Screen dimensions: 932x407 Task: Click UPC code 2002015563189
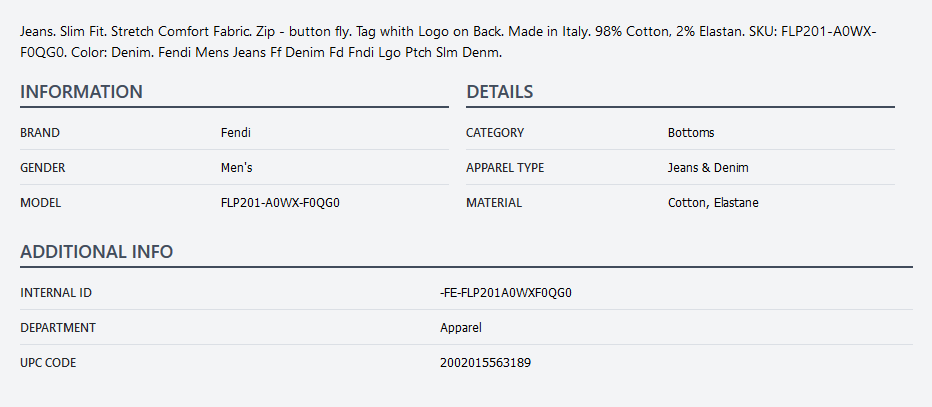coord(485,362)
